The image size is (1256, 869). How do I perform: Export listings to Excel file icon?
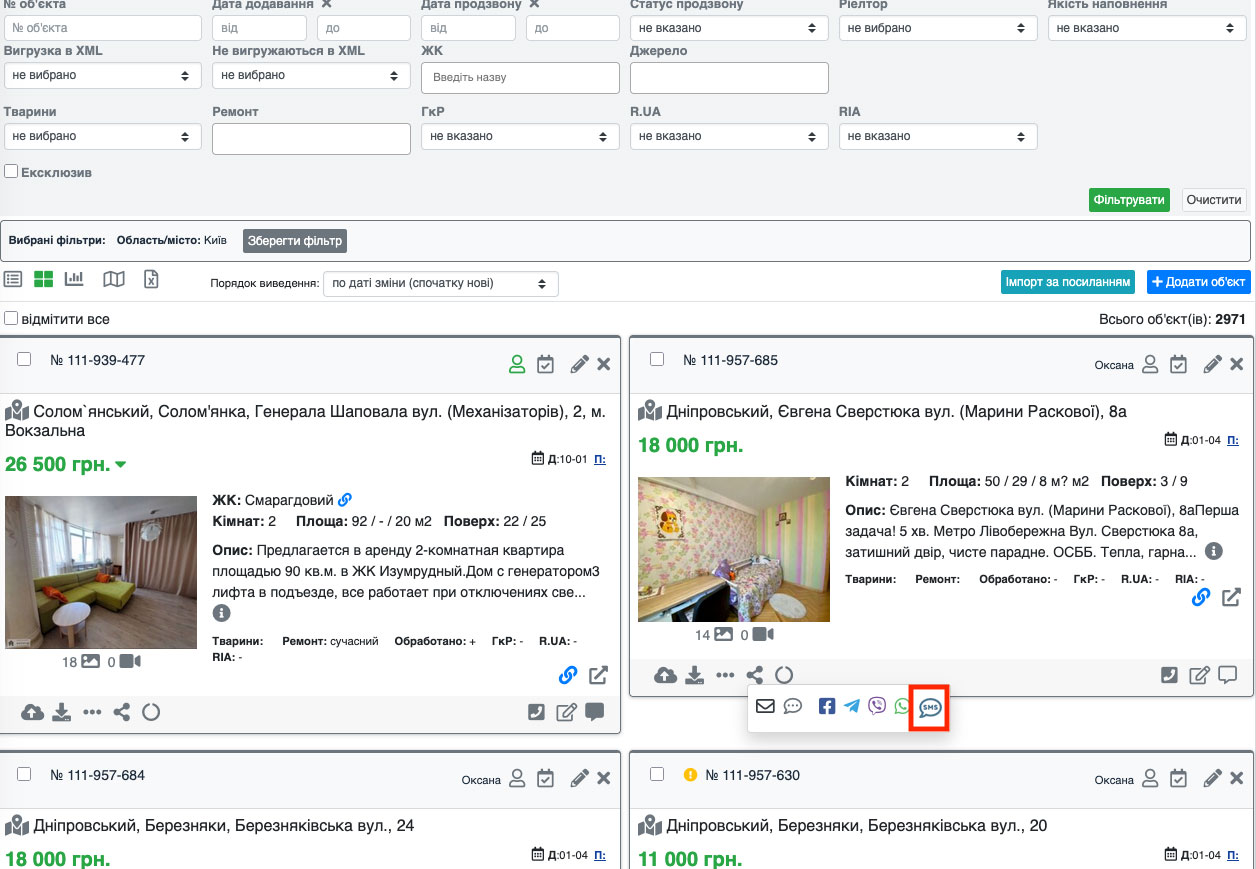tap(151, 280)
